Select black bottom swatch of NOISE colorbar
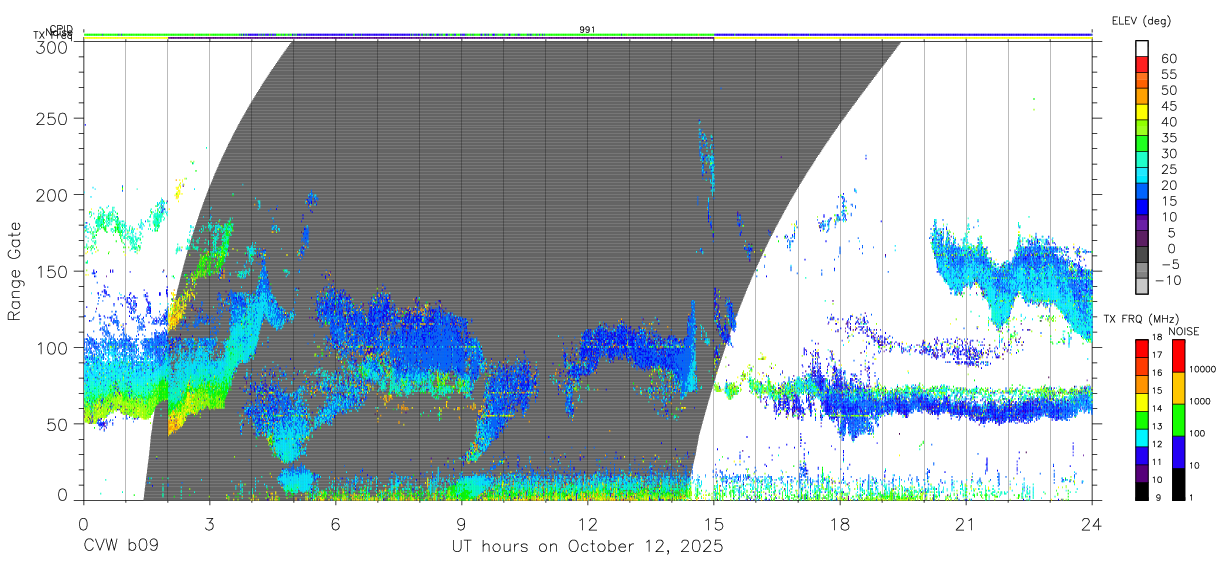The height and width of the screenshot is (567, 1228). click(1177, 482)
